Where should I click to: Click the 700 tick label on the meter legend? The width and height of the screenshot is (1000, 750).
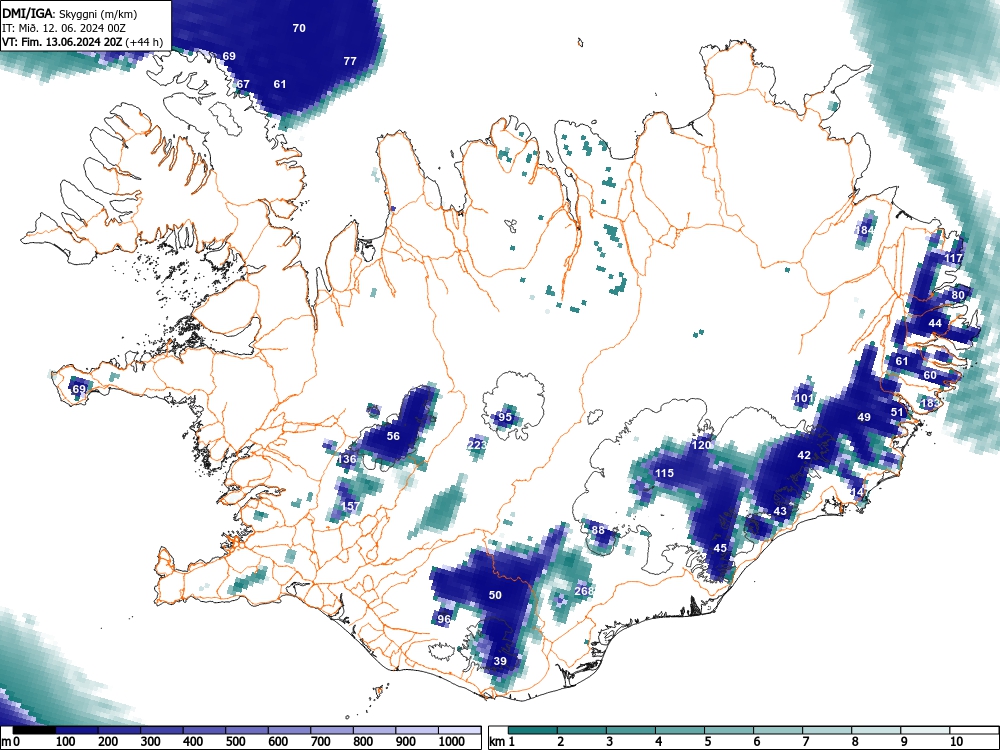coord(321,742)
